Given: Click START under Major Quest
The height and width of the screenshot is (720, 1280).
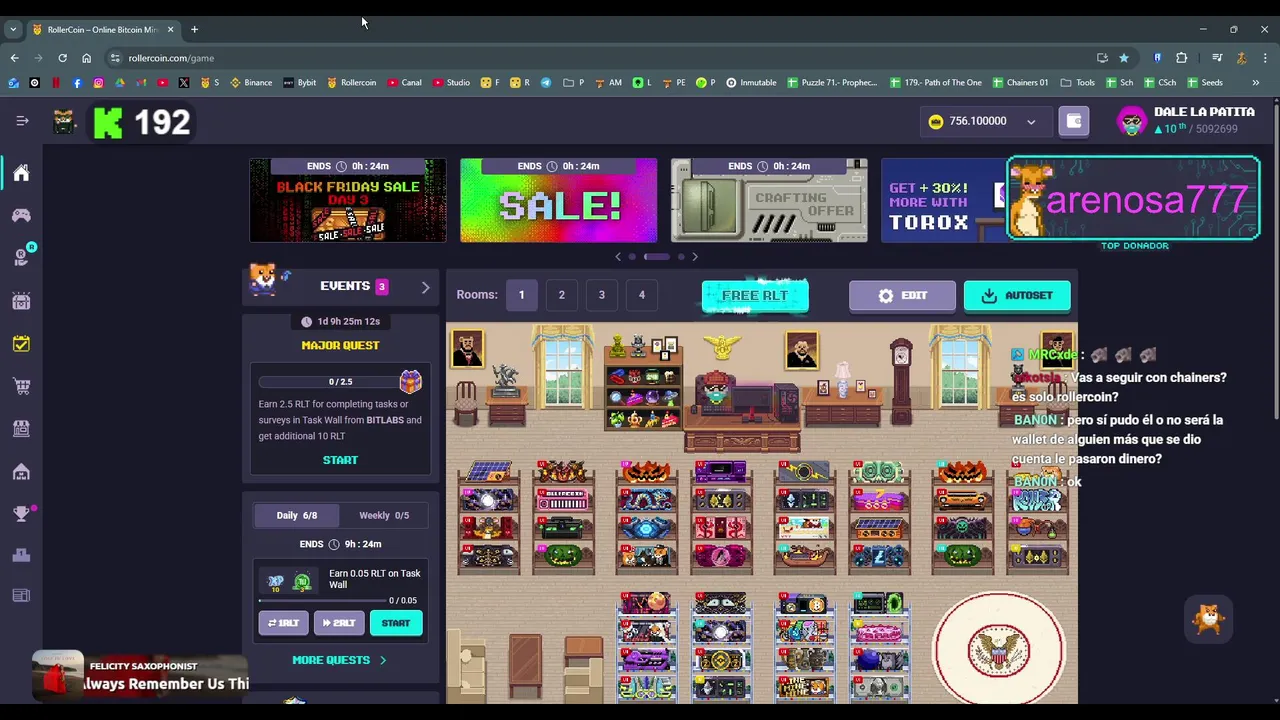Looking at the screenshot, I should pyautogui.click(x=340, y=460).
